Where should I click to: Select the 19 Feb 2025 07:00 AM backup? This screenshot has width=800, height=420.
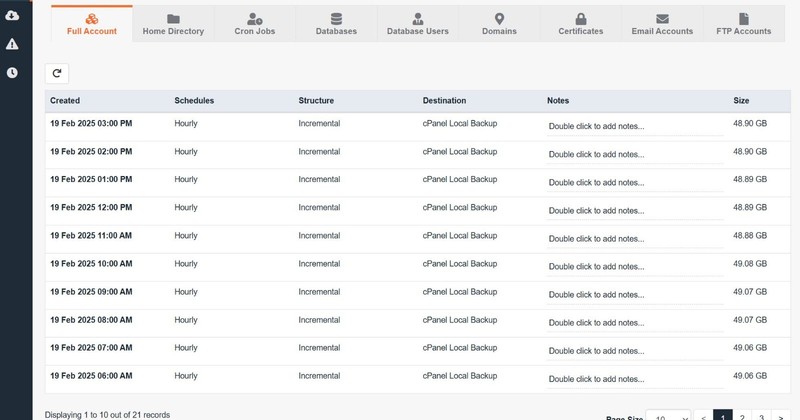coord(91,348)
